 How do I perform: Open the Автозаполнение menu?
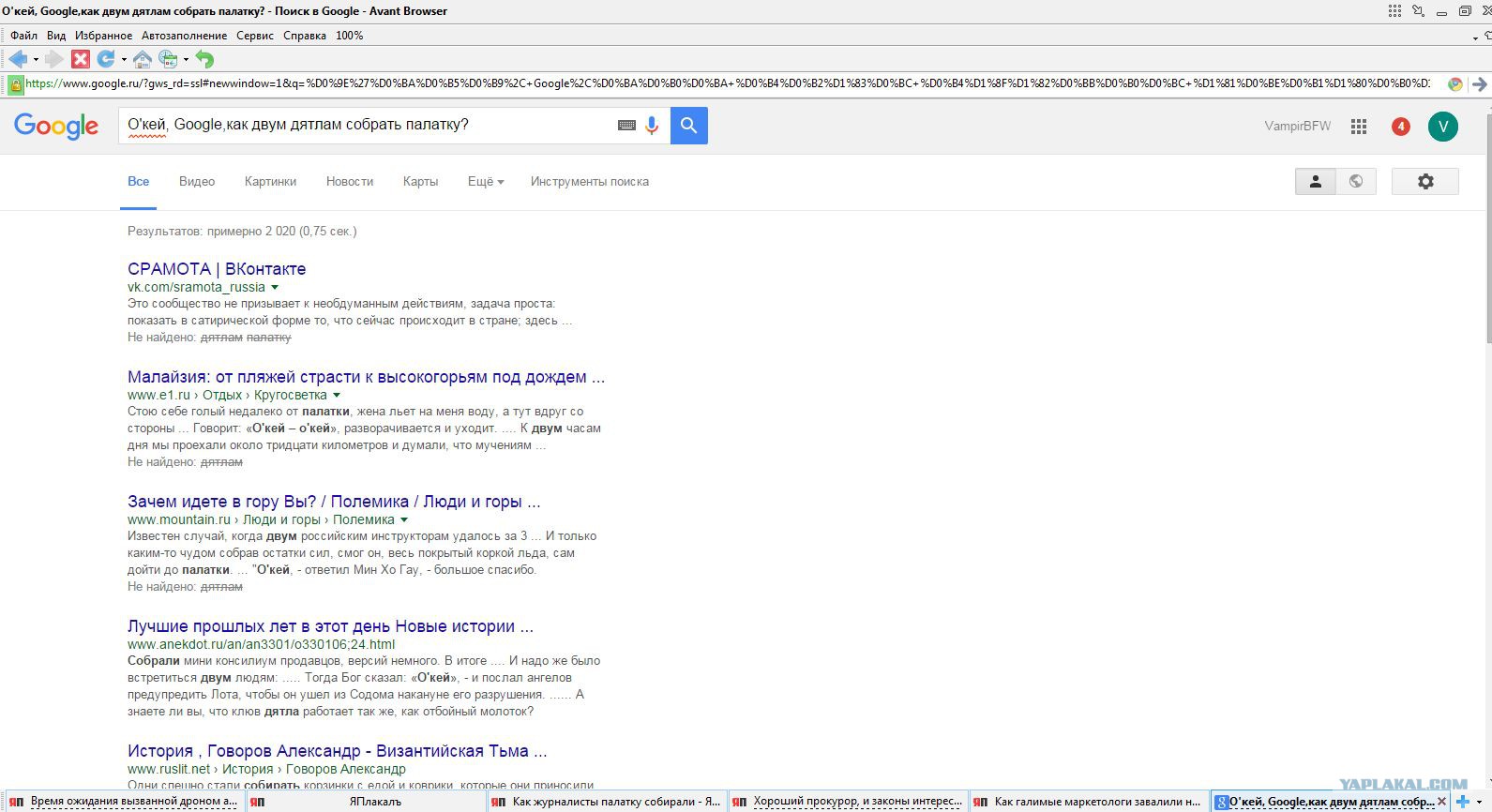184,36
